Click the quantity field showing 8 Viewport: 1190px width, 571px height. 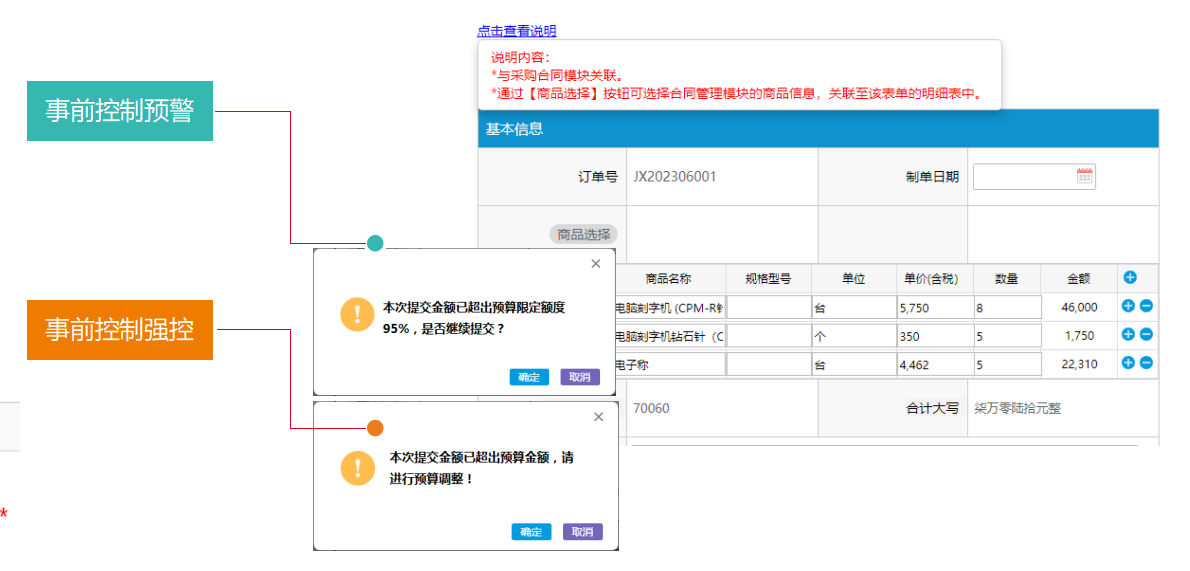(x=1005, y=308)
